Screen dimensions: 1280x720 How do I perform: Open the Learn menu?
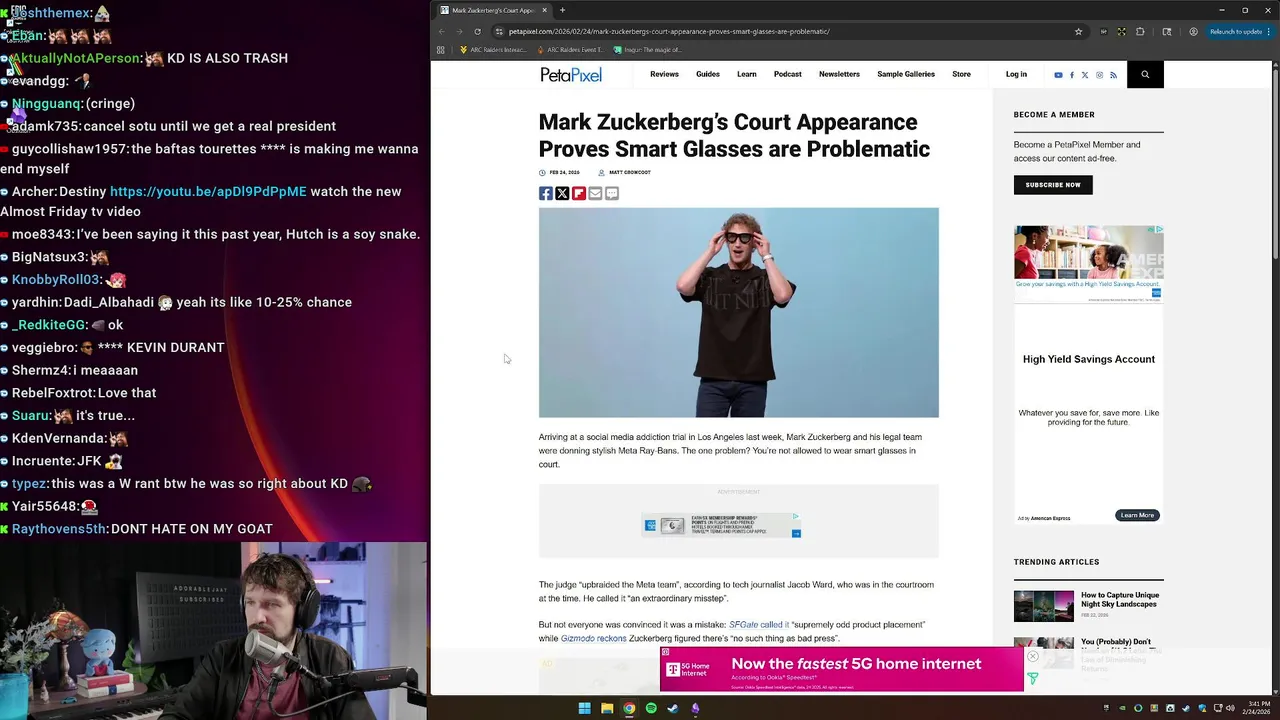(747, 74)
